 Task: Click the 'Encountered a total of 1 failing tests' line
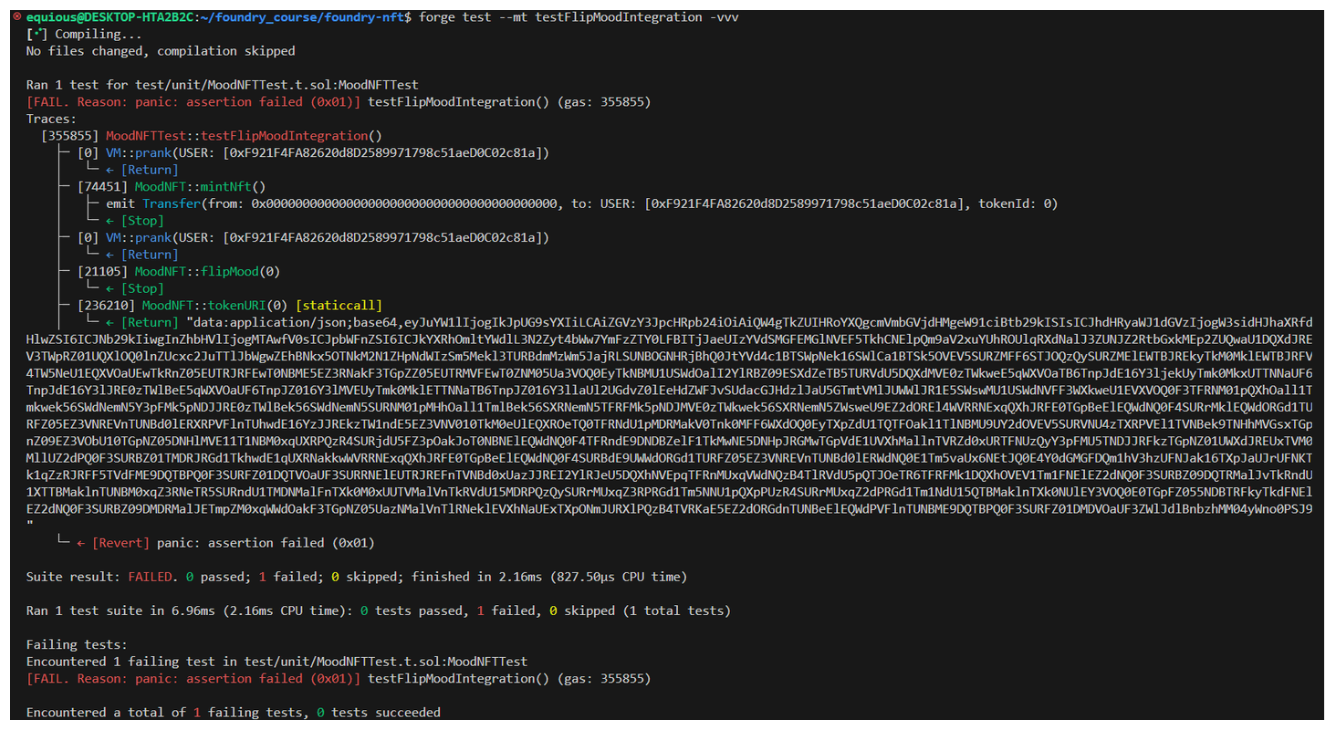click(232, 713)
